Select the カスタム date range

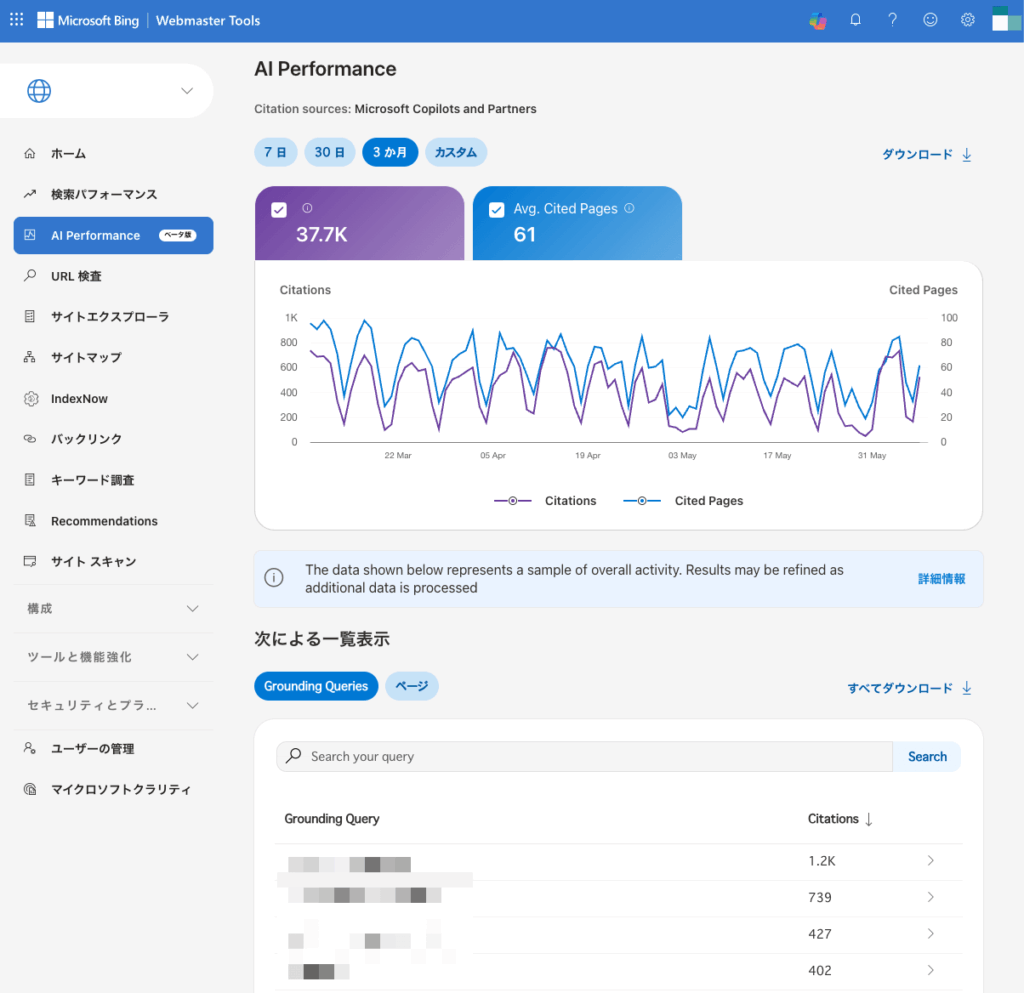[456, 152]
